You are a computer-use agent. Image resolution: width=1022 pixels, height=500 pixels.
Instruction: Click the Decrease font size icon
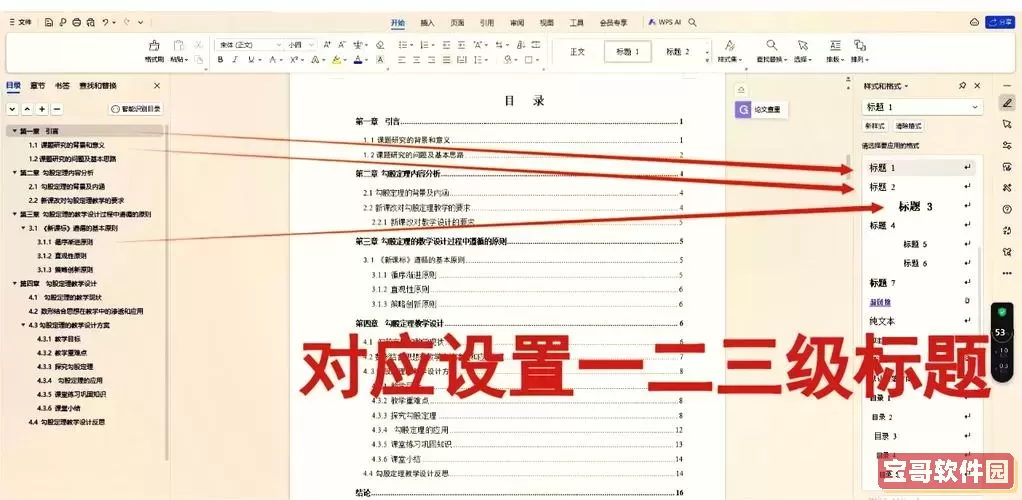[x=342, y=44]
